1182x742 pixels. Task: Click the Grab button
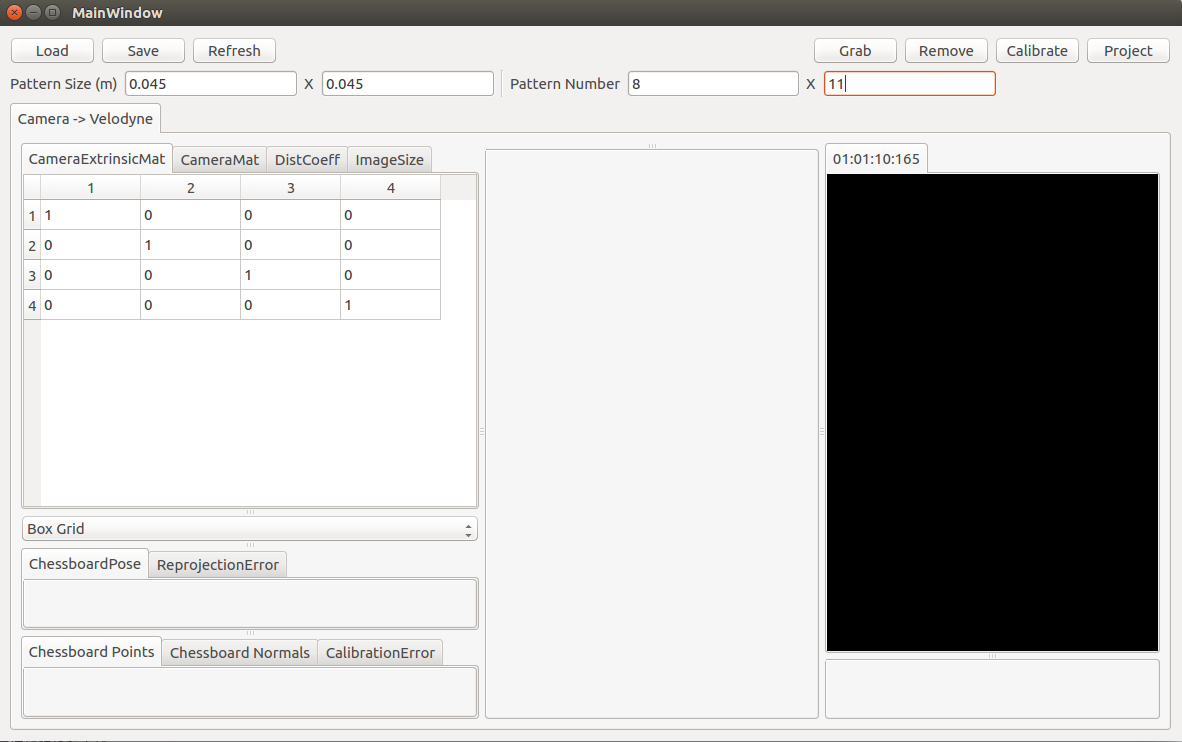coord(855,50)
